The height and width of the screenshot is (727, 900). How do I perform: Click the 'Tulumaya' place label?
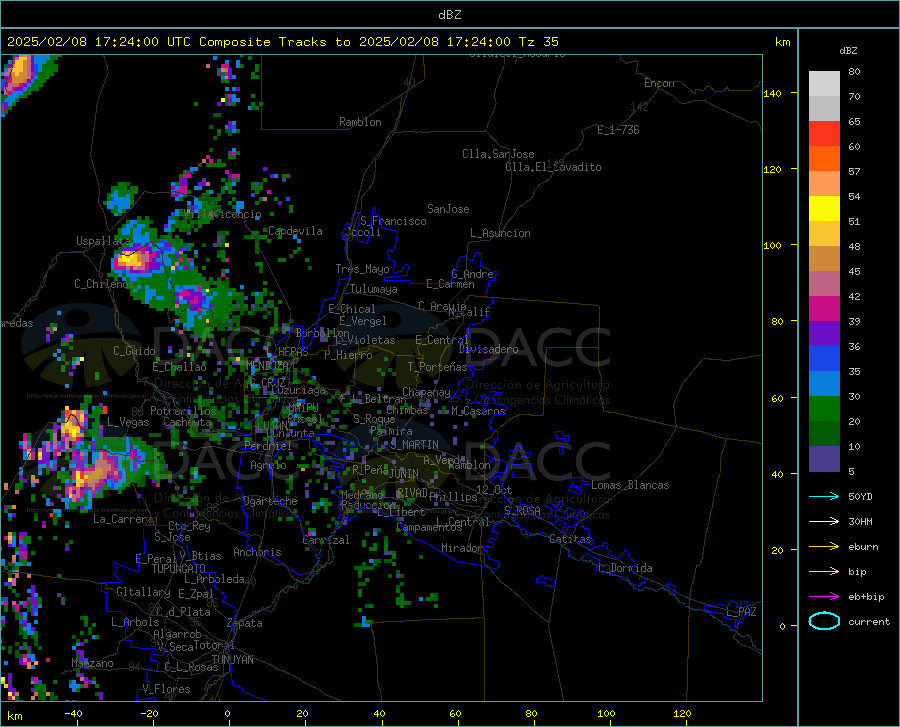tap(374, 289)
